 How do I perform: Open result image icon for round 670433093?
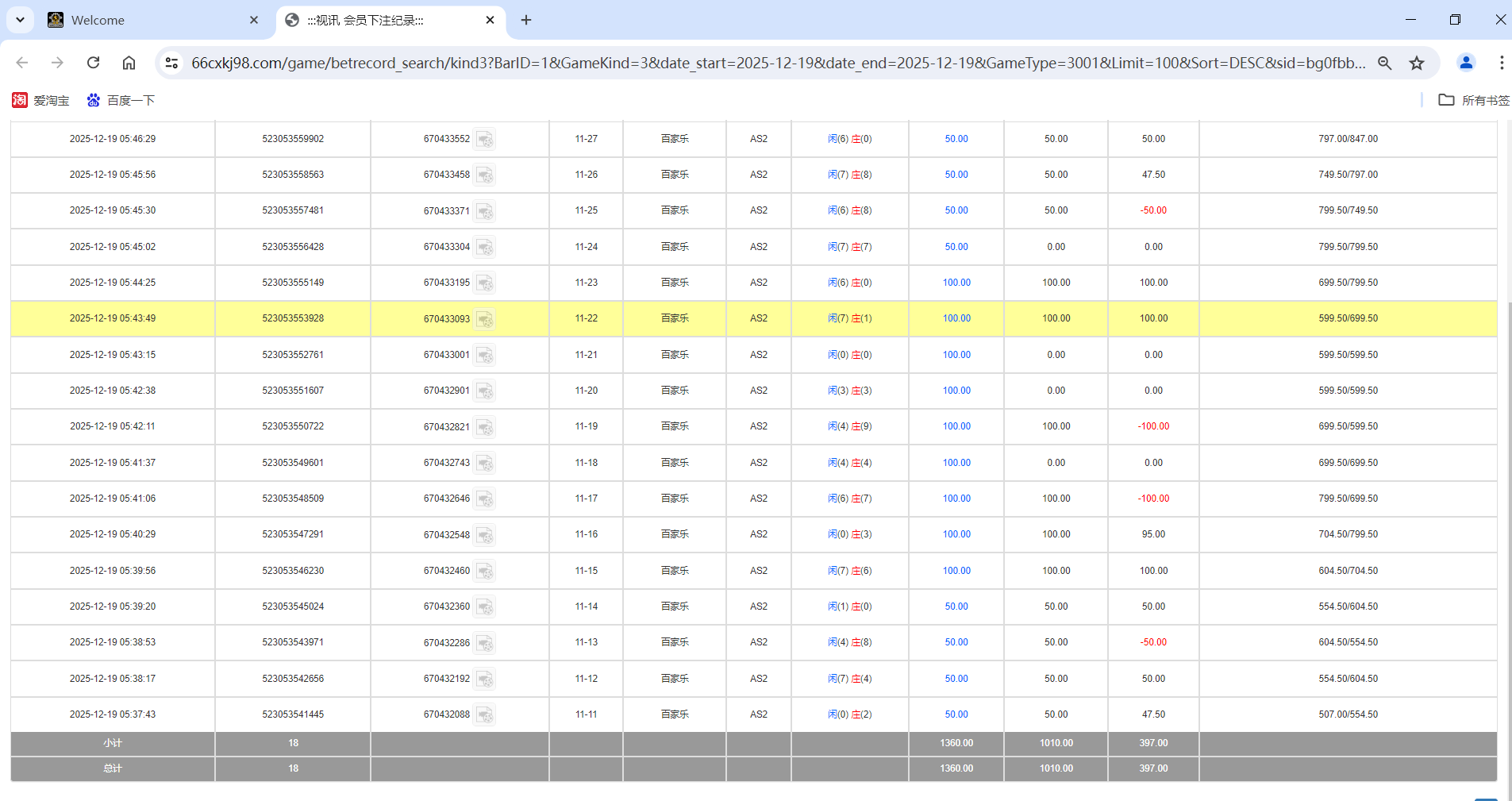[485, 319]
